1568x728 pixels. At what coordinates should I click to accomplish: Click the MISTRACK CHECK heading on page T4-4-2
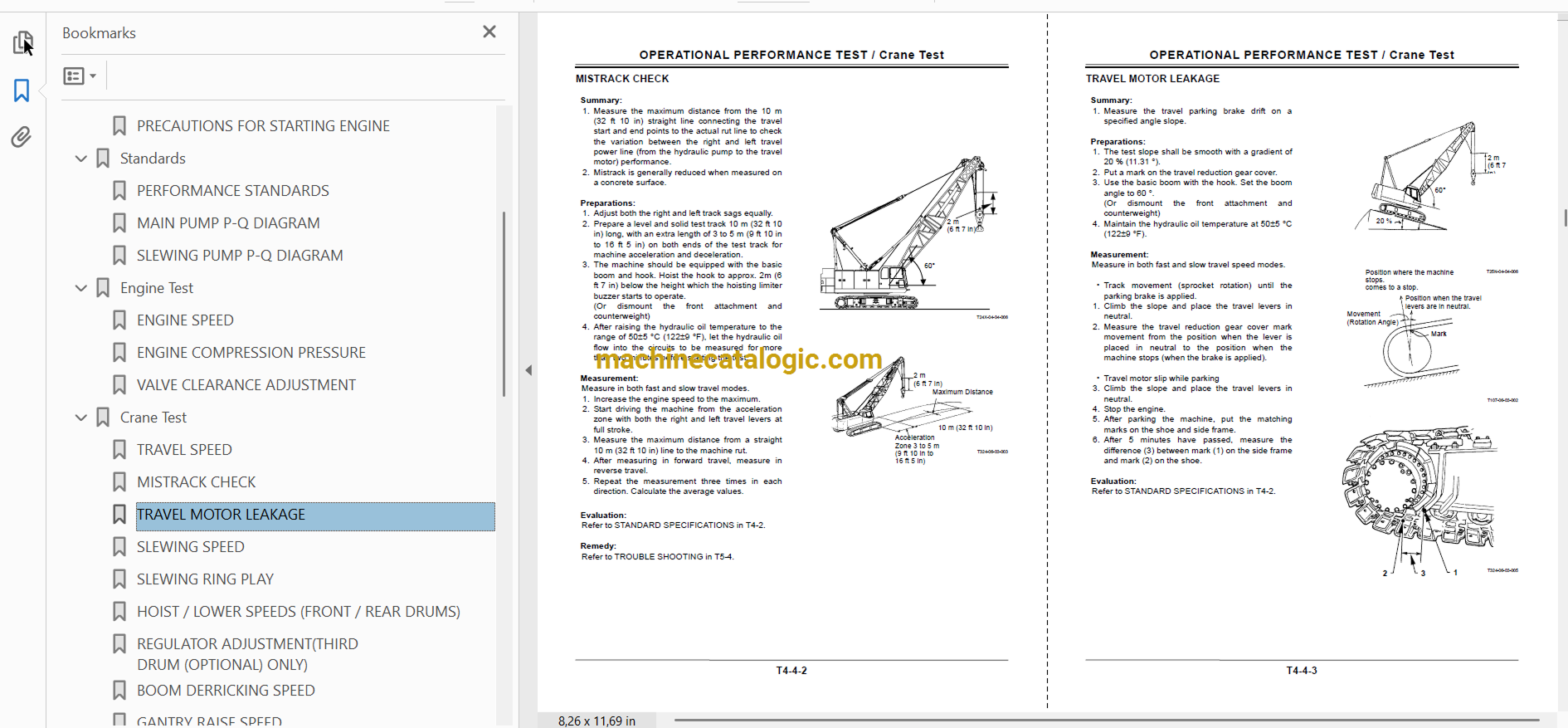tap(622, 79)
